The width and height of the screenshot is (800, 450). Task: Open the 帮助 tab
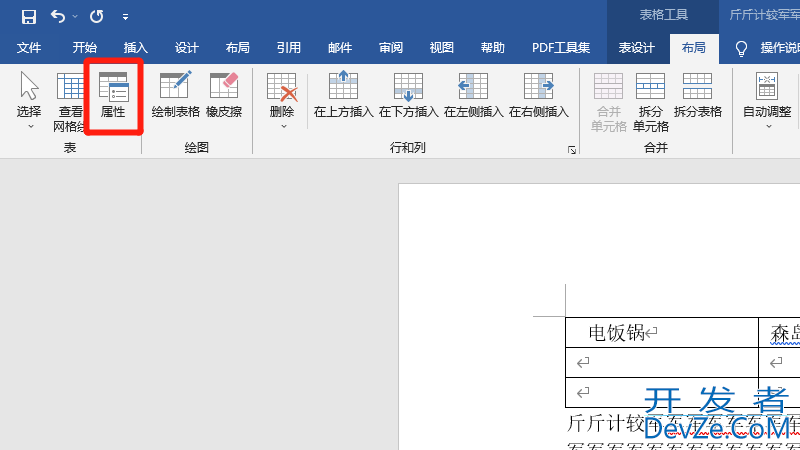click(x=493, y=48)
